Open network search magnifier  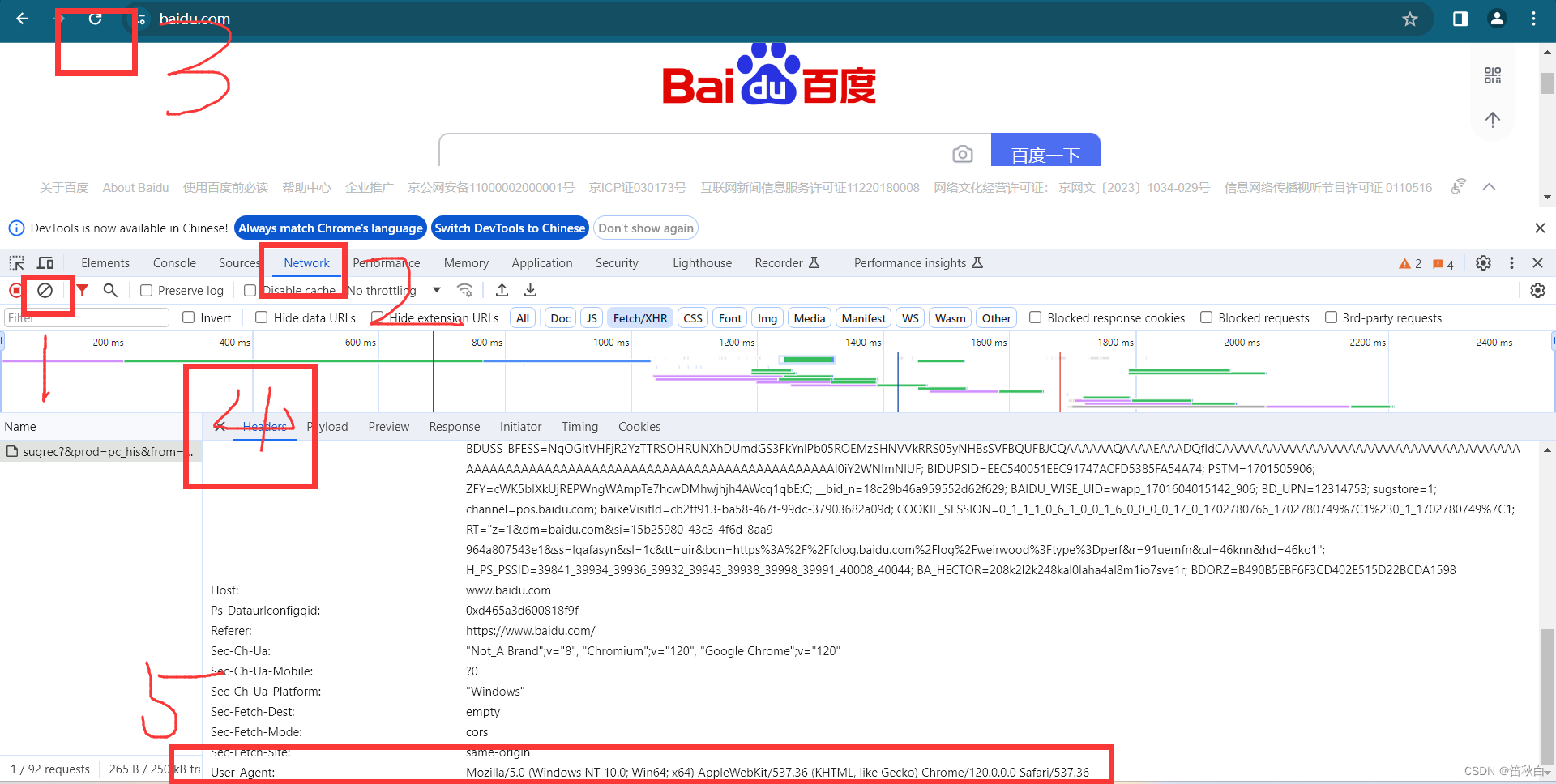(x=110, y=290)
